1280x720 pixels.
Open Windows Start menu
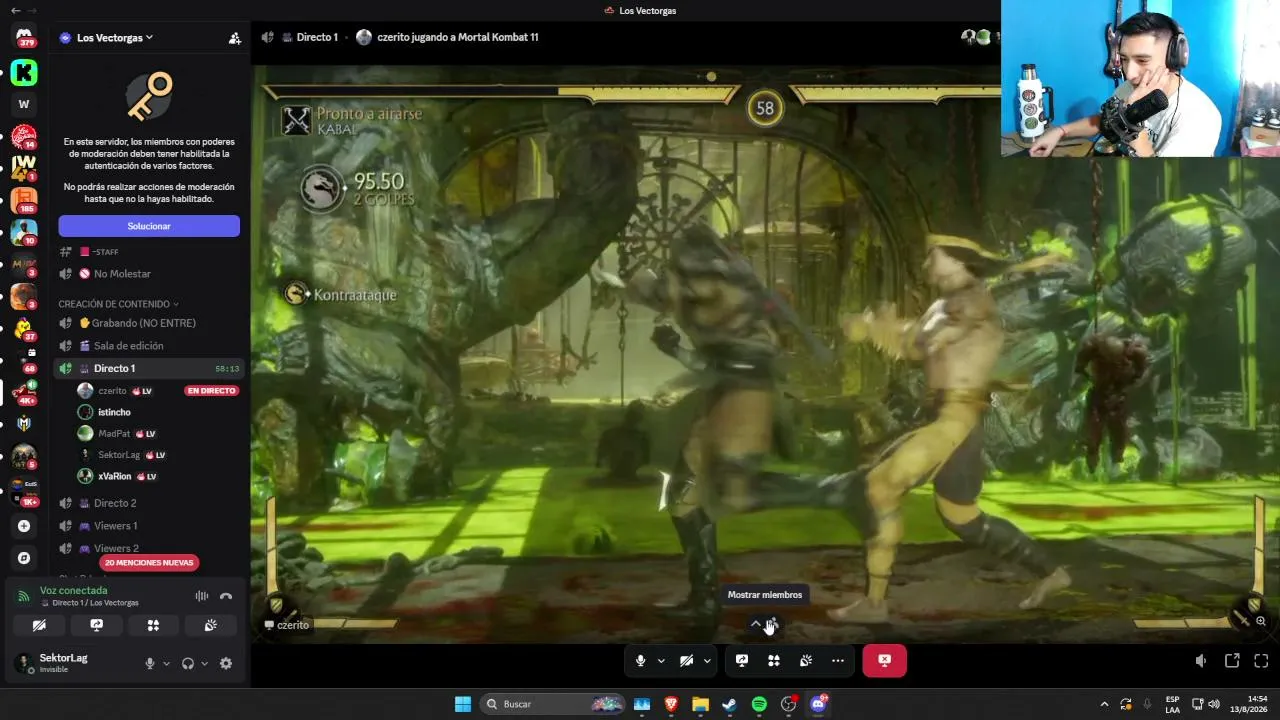click(463, 704)
